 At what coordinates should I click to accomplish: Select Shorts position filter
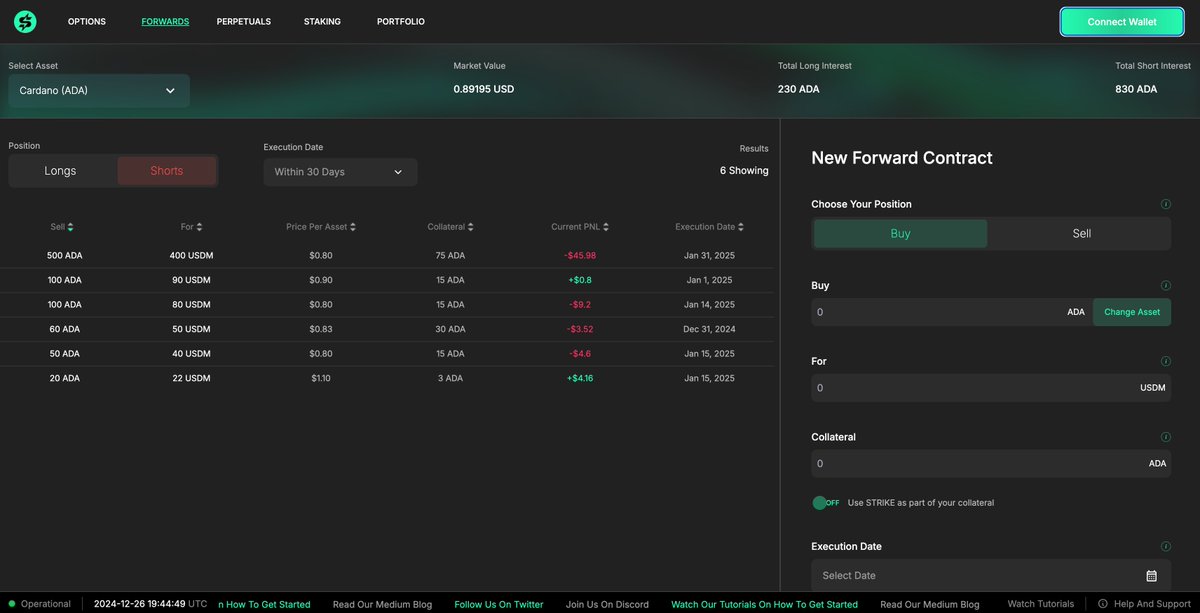[167, 171]
